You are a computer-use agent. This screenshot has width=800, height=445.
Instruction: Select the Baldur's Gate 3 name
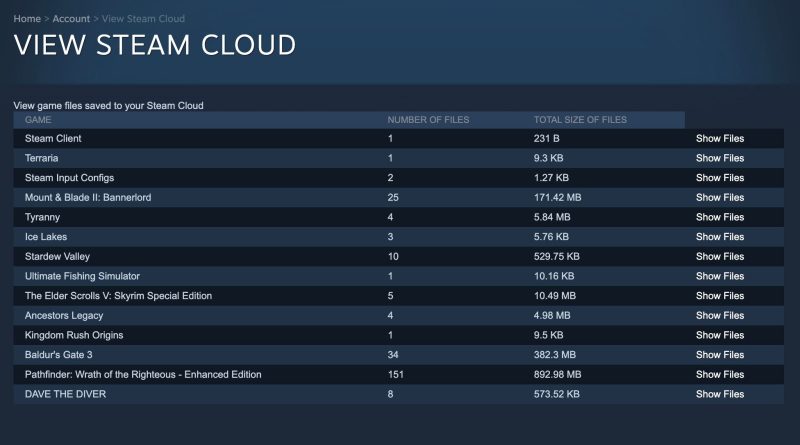tap(59, 355)
